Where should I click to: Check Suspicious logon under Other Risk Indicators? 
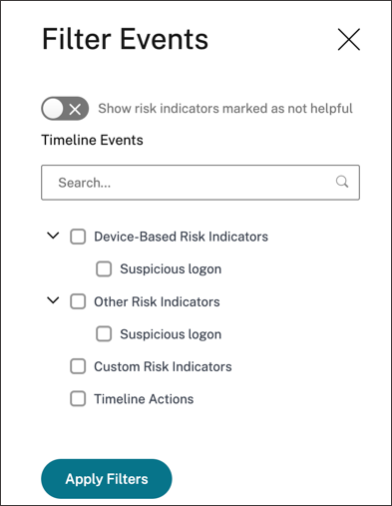104,334
